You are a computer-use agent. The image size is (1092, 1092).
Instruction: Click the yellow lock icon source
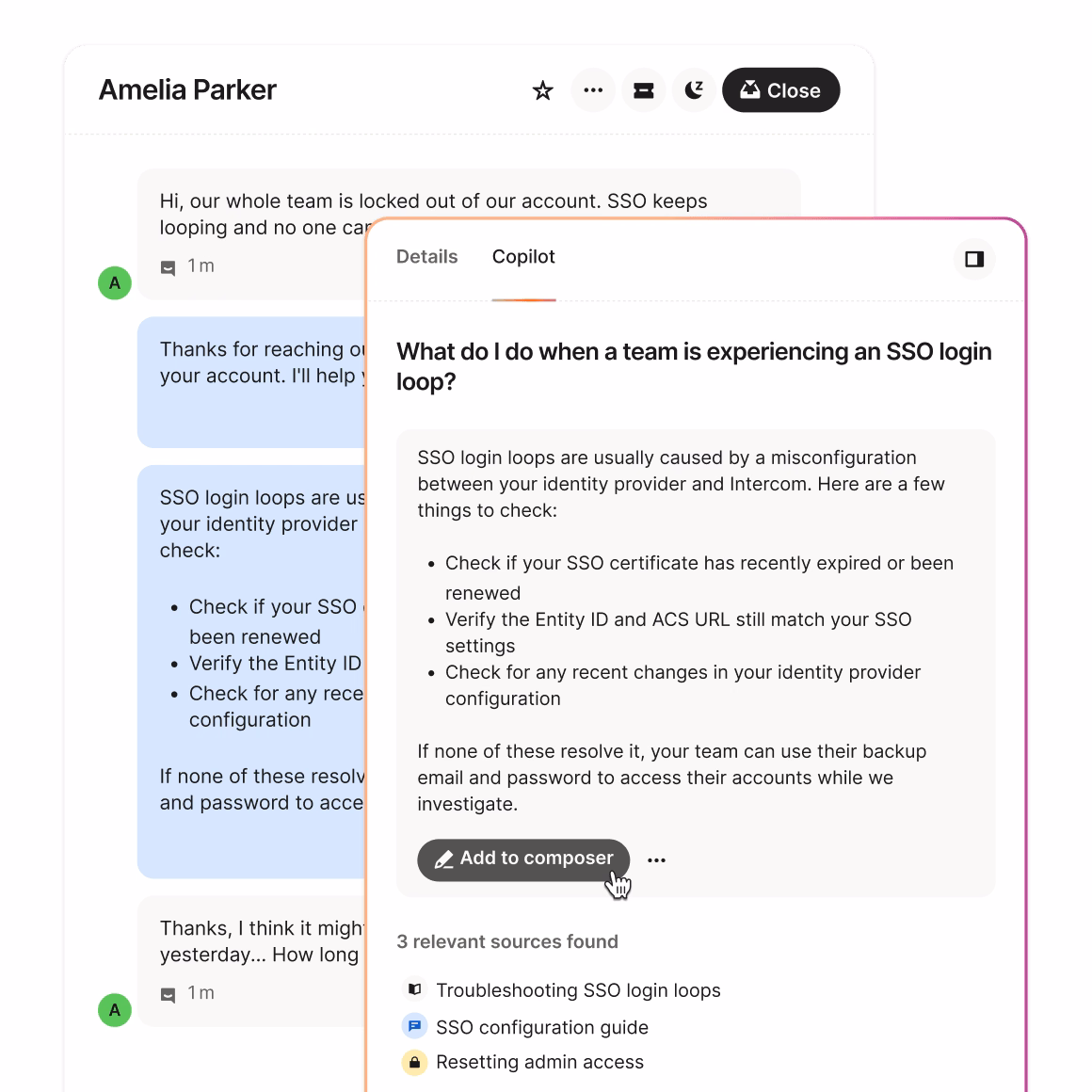[414, 1062]
